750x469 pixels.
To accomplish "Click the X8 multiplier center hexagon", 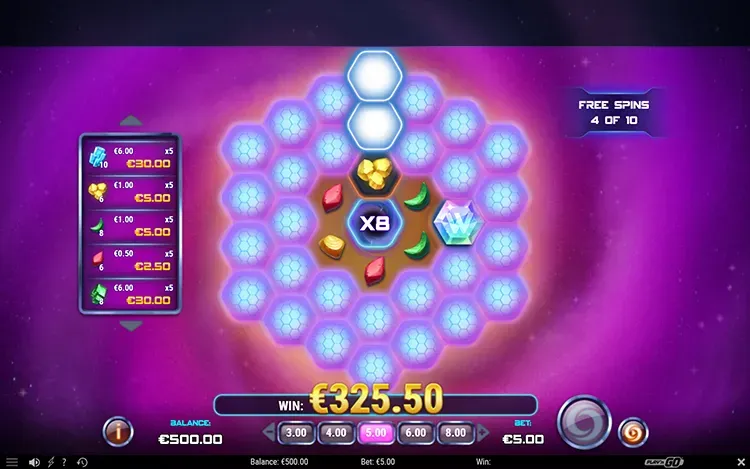I will point(375,223).
